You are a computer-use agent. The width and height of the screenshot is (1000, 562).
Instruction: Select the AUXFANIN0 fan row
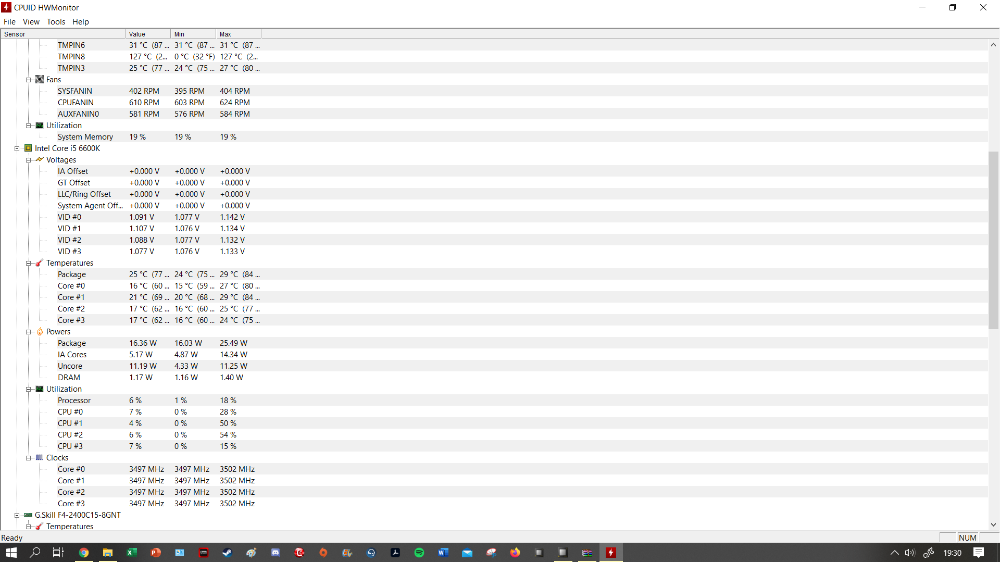coord(494,114)
